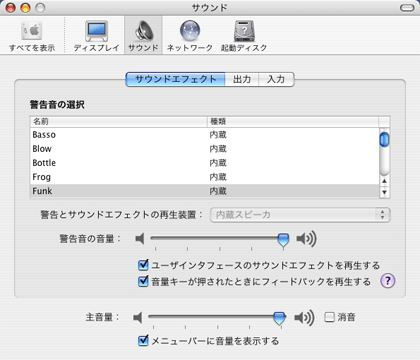This screenshot has height=360, width=420.
Task: Click the toolbar toggle pill button in title bar
Action: (407, 8)
